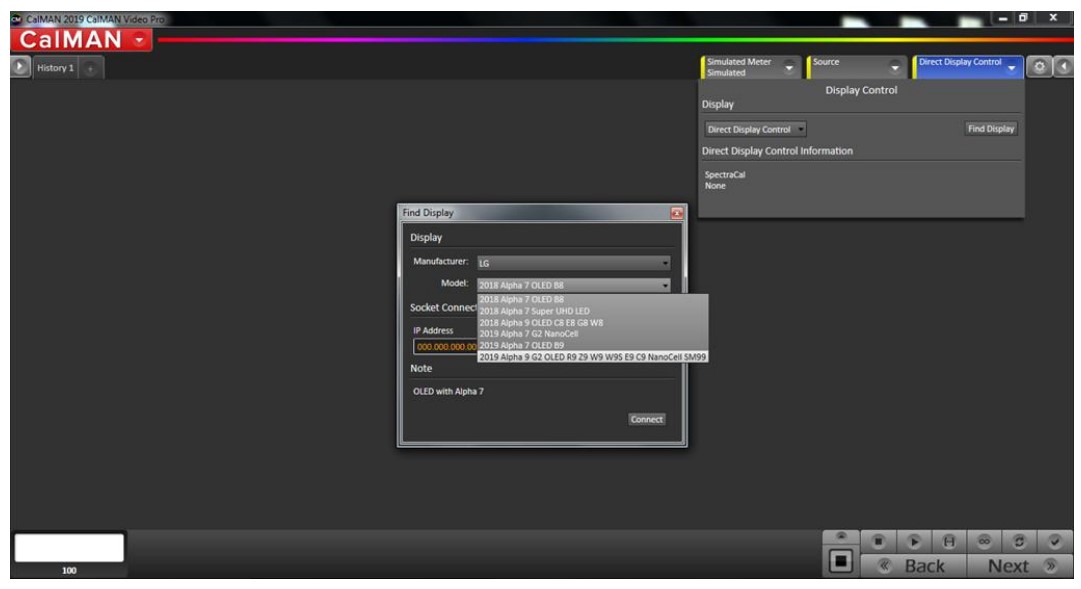1081x589 pixels.
Task: Click the IP Address input field
Action: click(x=445, y=347)
